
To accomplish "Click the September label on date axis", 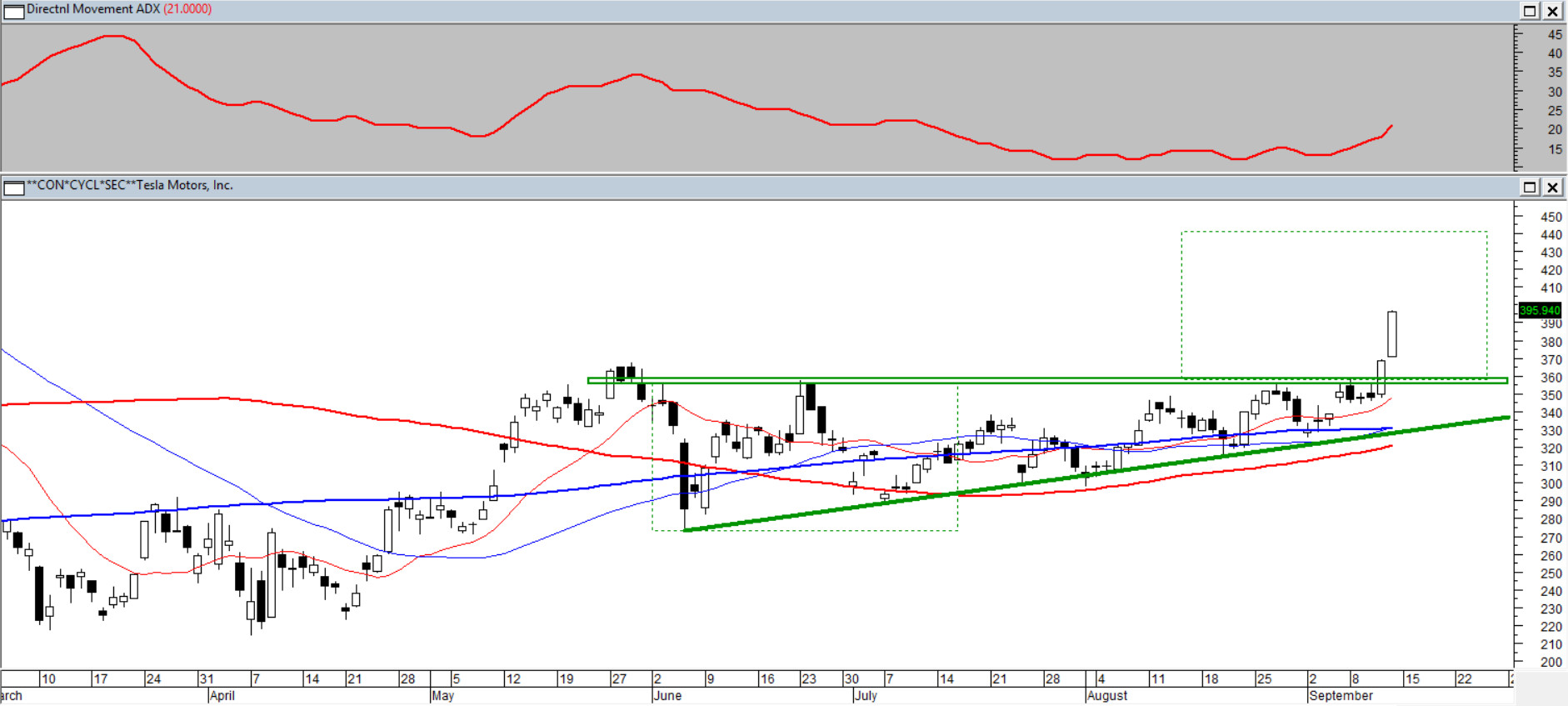I will [x=1341, y=696].
